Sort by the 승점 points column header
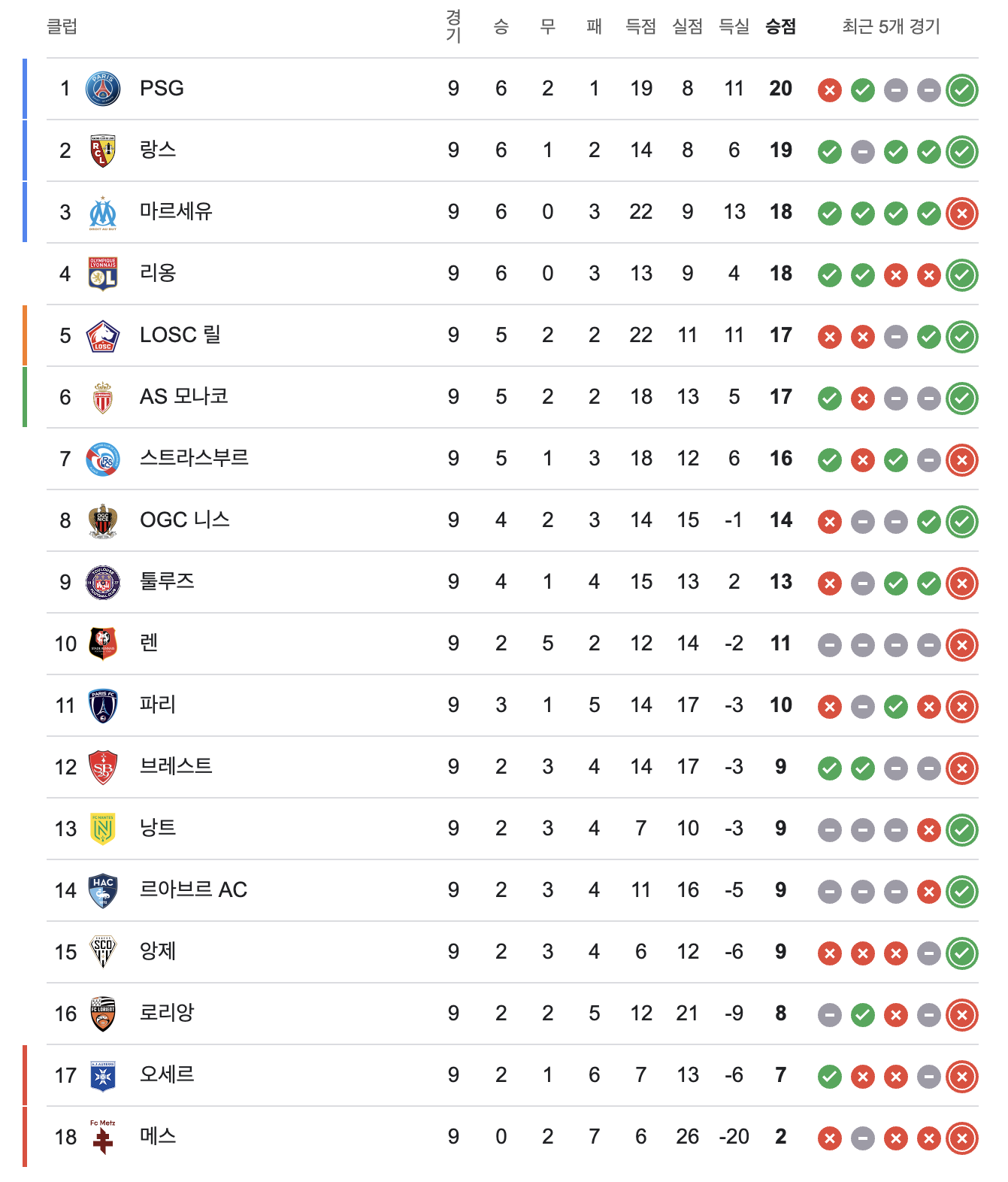Screen dimensions: 1008x1182 point(780,27)
